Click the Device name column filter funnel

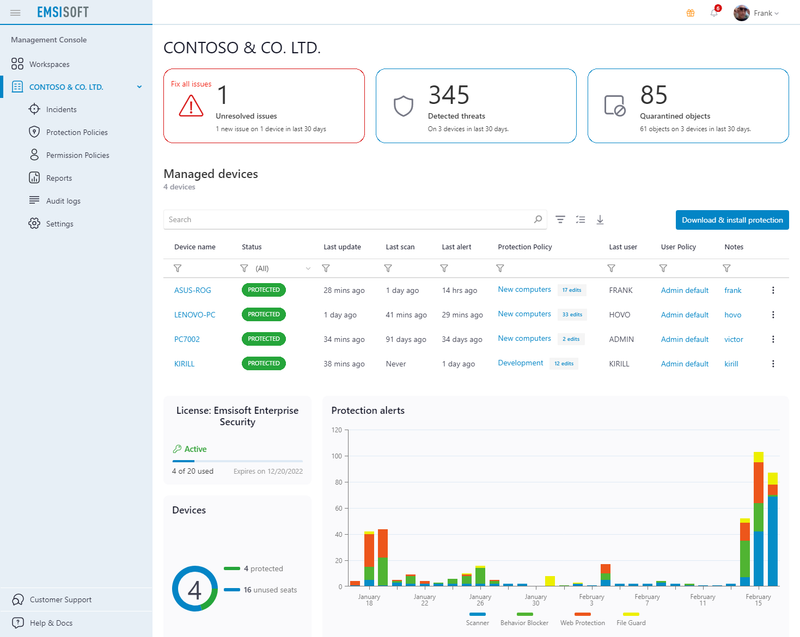pos(178,268)
